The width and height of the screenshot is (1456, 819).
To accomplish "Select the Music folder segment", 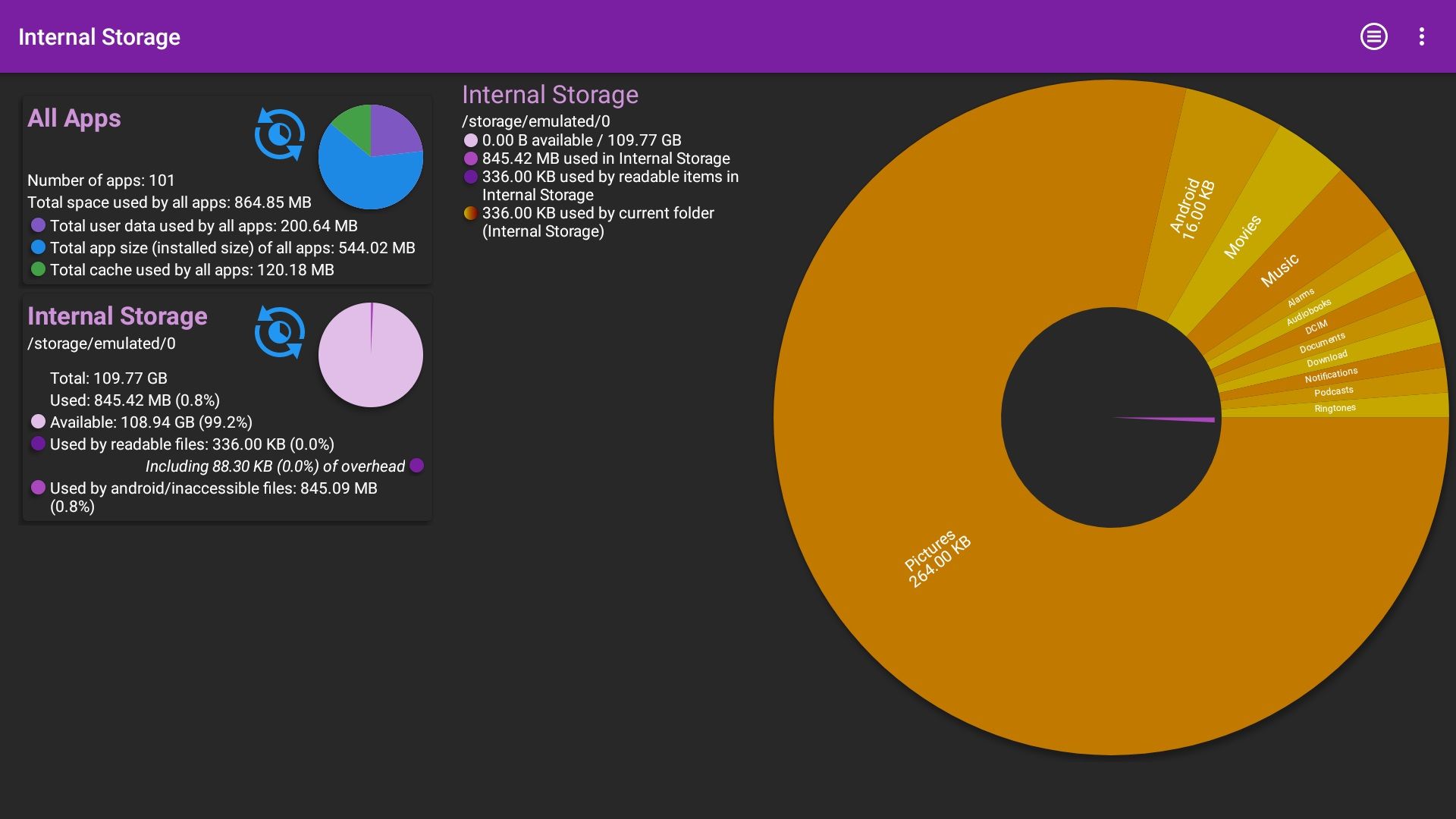I will tap(1279, 271).
